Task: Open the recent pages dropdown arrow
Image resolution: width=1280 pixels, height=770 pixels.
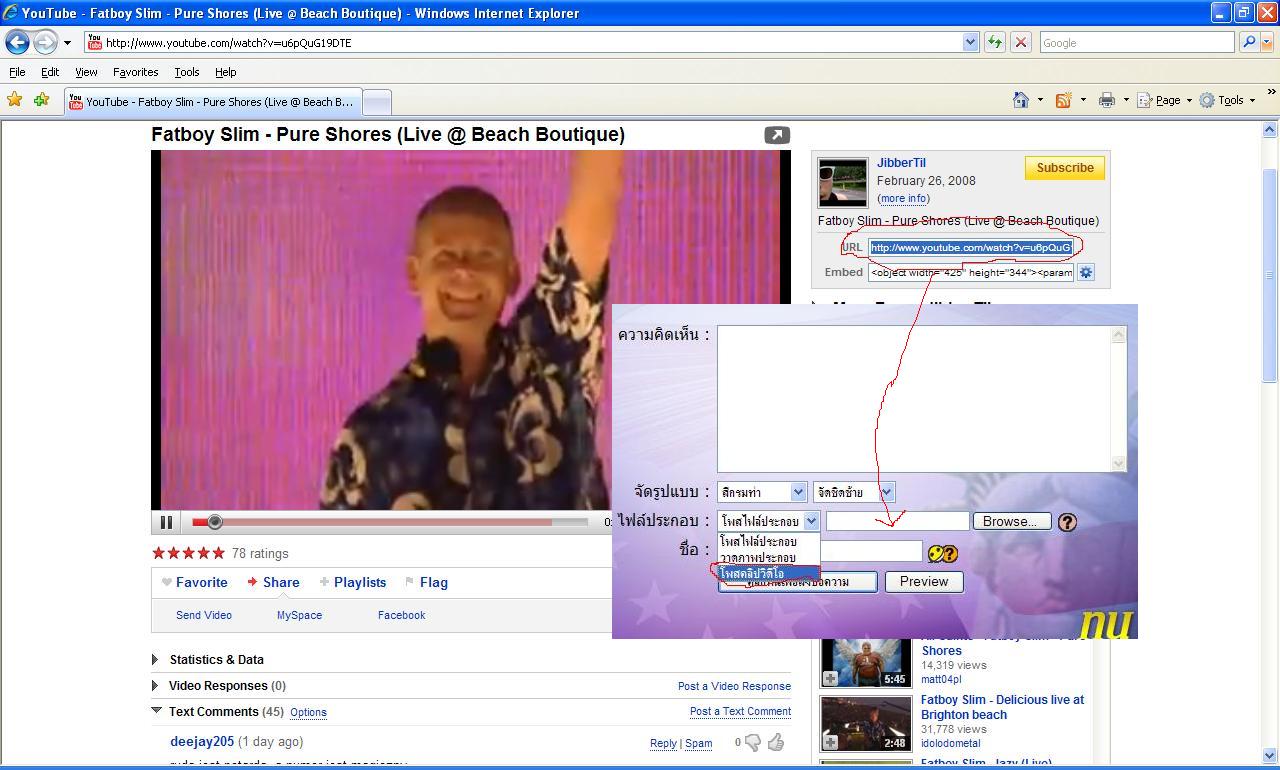Action: point(67,43)
